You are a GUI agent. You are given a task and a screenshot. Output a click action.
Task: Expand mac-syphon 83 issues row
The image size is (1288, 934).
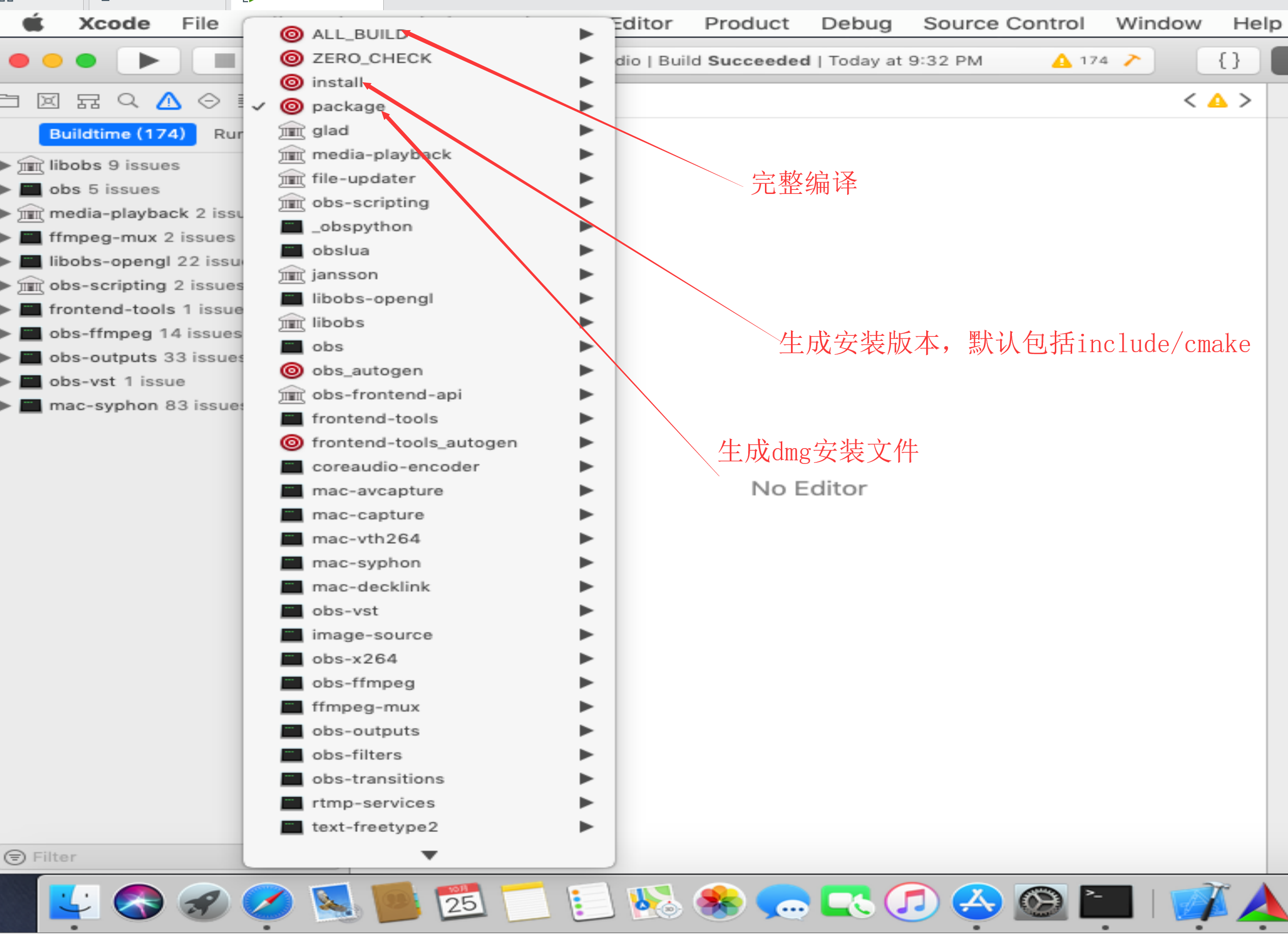5,405
